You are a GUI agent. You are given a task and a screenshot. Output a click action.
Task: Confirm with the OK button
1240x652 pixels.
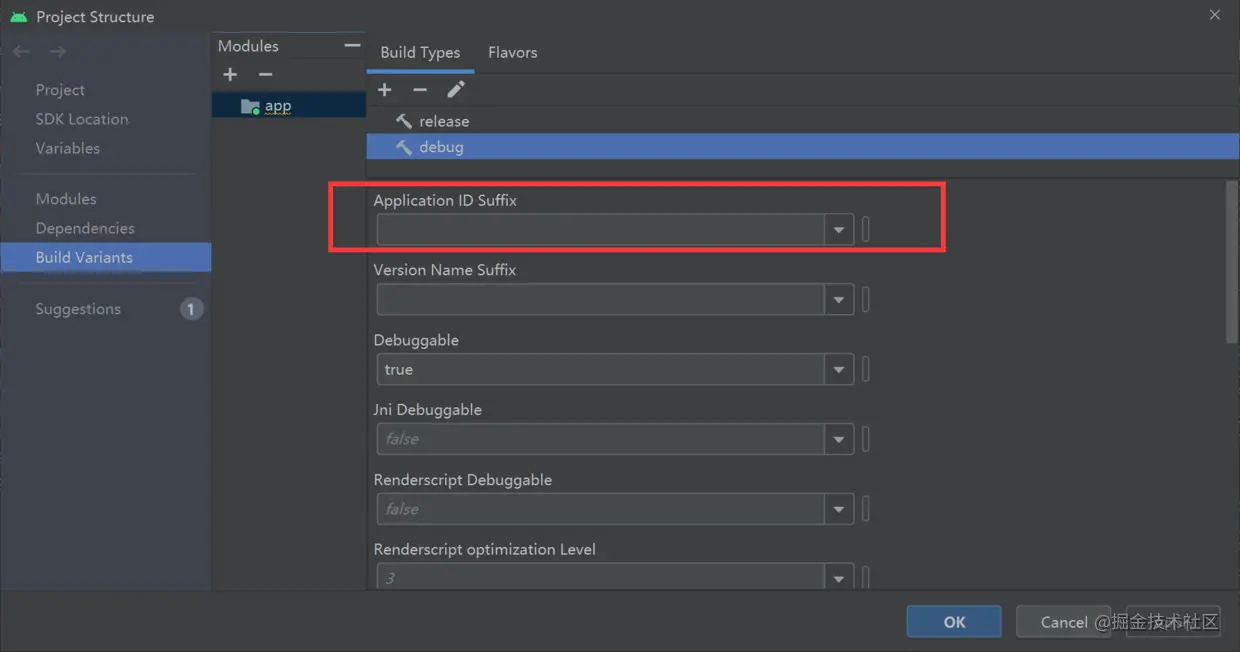point(954,622)
